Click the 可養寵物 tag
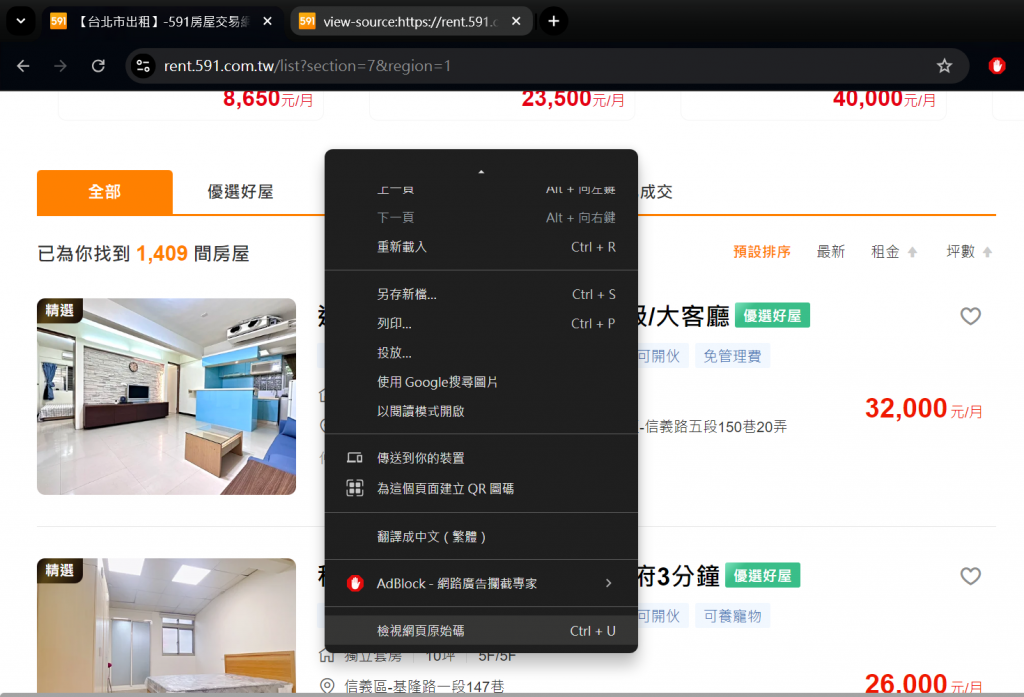This screenshot has width=1024, height=697. 732,616
